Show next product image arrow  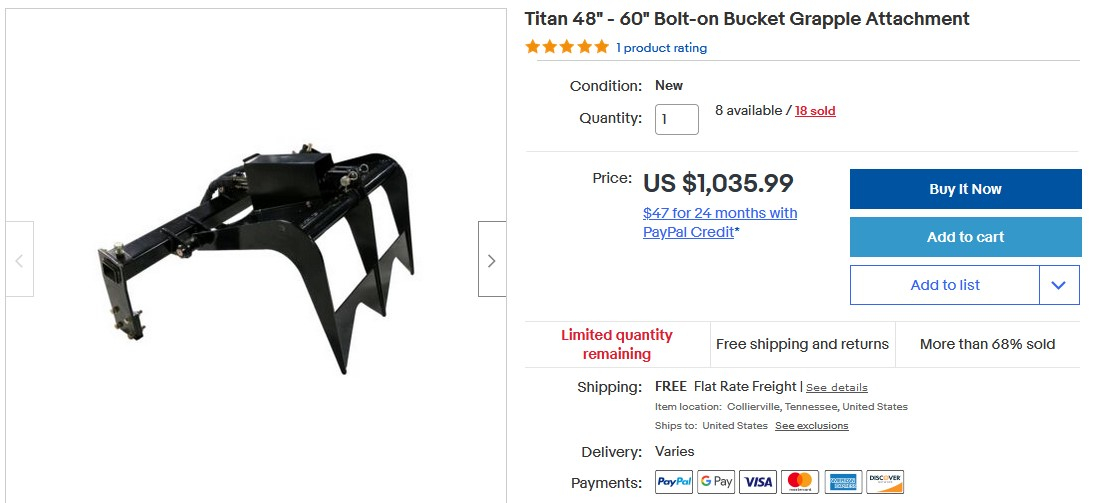(491, 260)
